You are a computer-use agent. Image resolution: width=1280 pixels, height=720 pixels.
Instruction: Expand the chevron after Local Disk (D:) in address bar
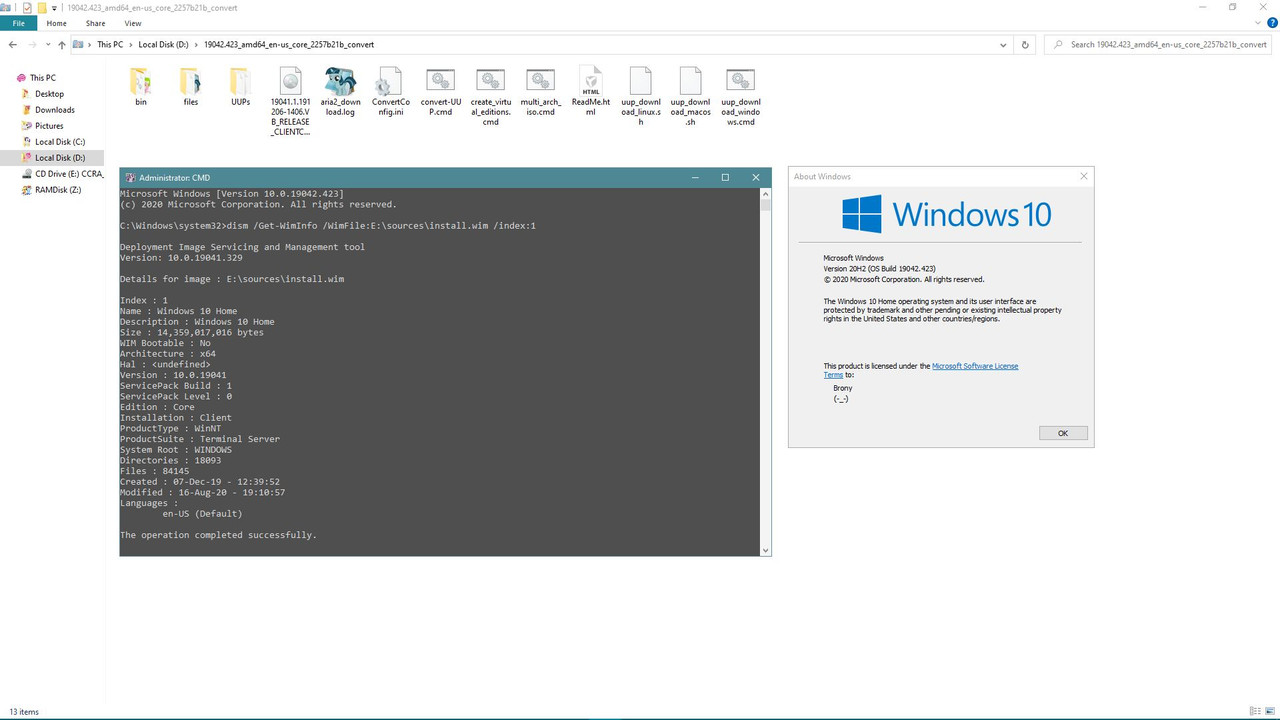click(x=196, y=45)
